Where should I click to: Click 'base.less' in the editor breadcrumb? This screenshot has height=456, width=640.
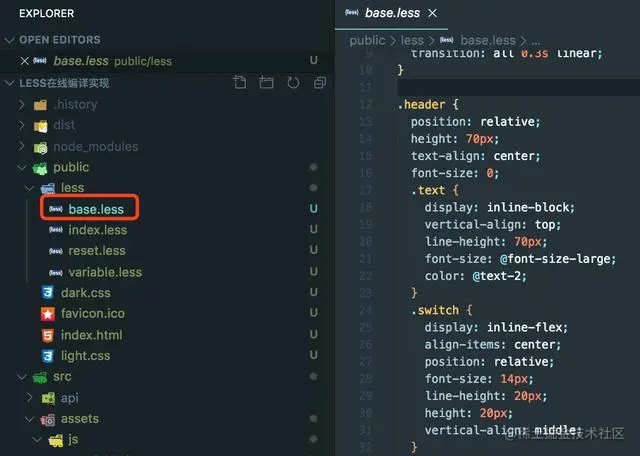click(488, 40)
